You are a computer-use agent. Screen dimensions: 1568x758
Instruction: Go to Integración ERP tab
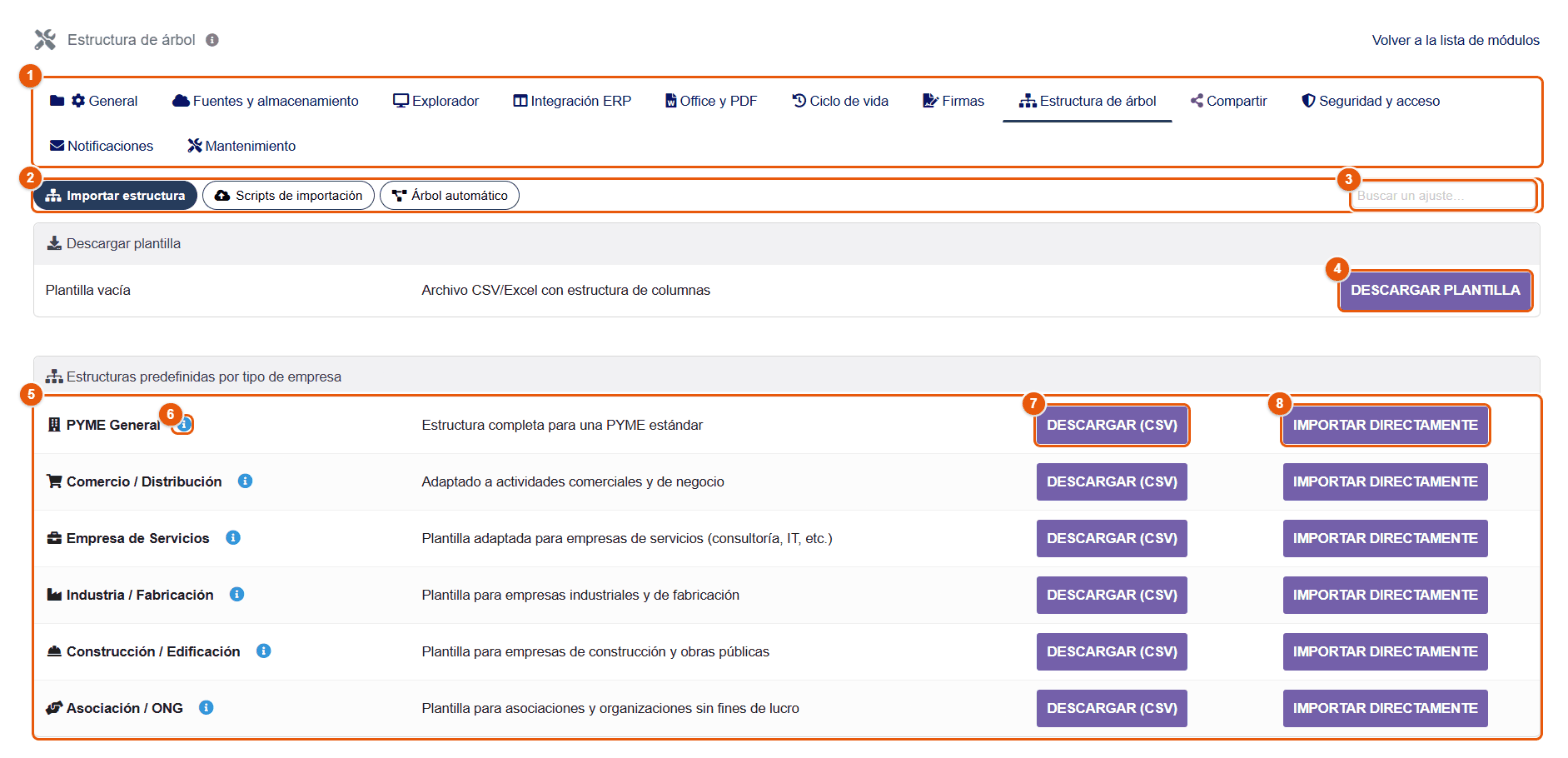tap(572, 101)
